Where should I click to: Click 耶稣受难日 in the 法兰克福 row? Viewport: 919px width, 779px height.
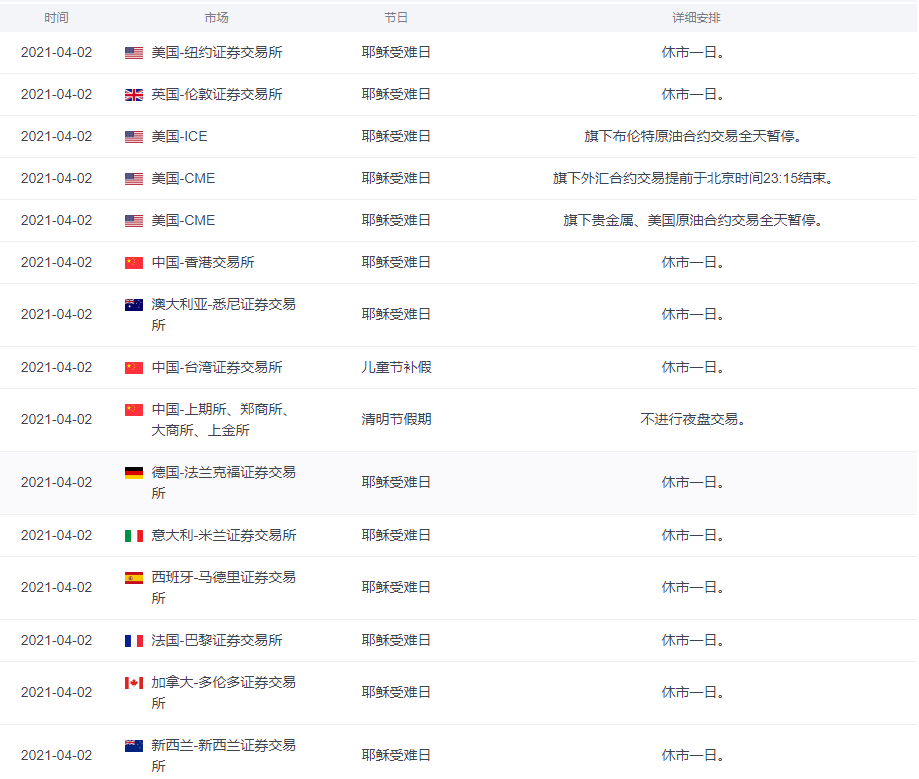396,482
